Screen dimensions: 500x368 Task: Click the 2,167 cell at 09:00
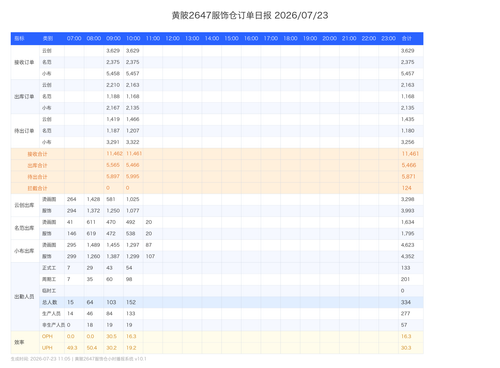click(113, 108)
